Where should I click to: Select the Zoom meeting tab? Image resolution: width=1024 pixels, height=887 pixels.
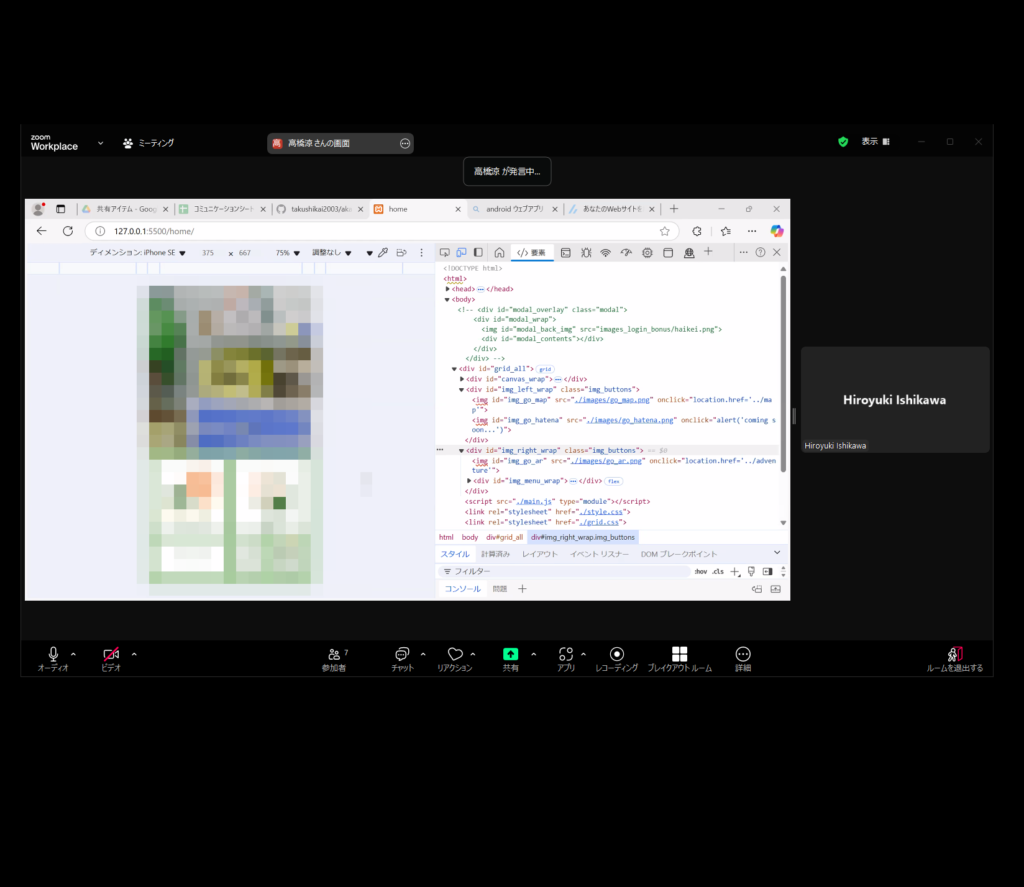click(x=148, y=143)
